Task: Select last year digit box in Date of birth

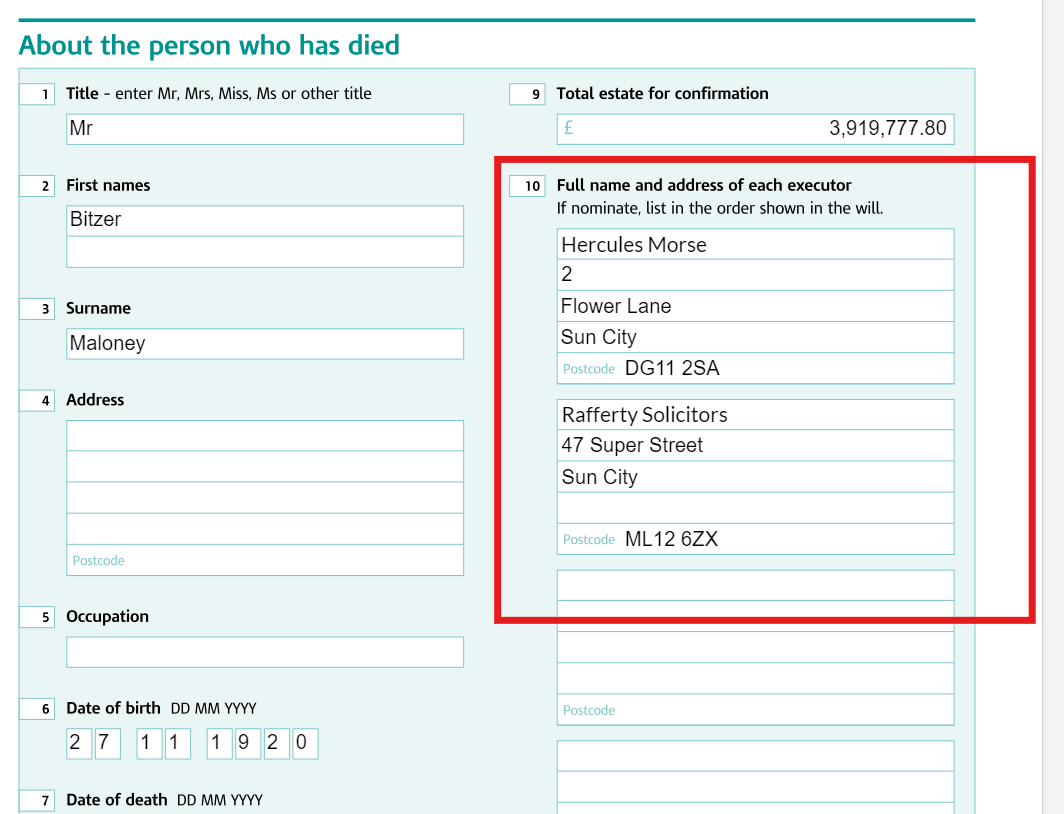Action: 305,743
